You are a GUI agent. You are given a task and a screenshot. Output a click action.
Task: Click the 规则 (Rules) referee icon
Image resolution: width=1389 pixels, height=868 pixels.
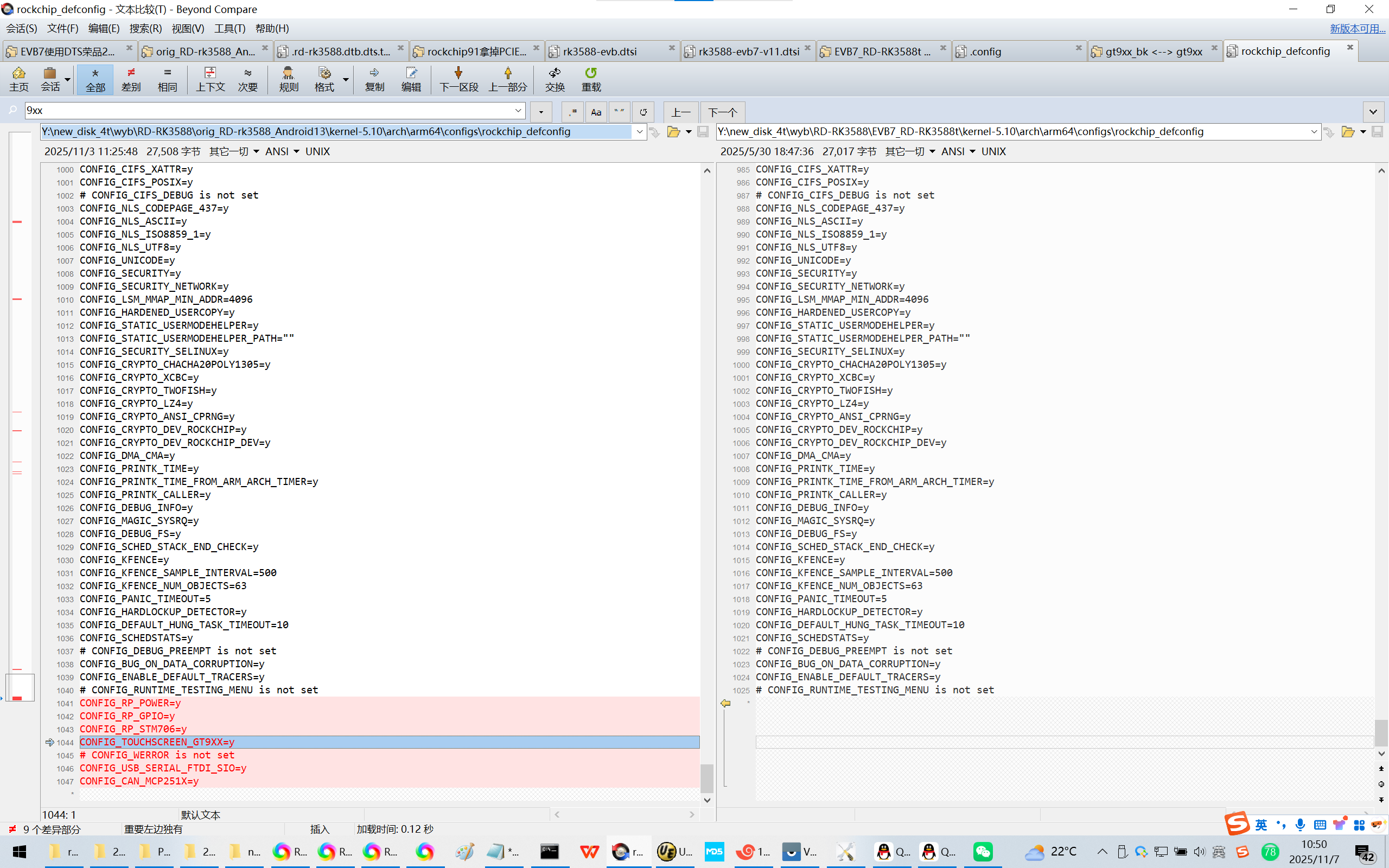288,79
